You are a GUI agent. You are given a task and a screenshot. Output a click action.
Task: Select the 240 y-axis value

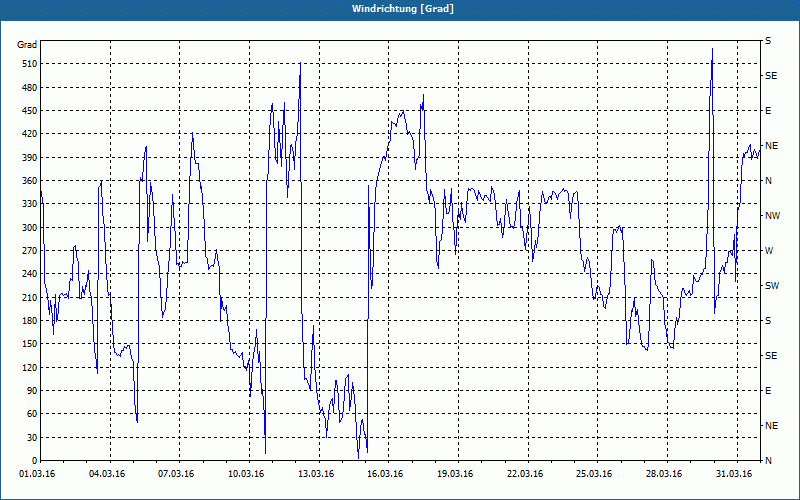pyautogui.click(x=30, y=274)
